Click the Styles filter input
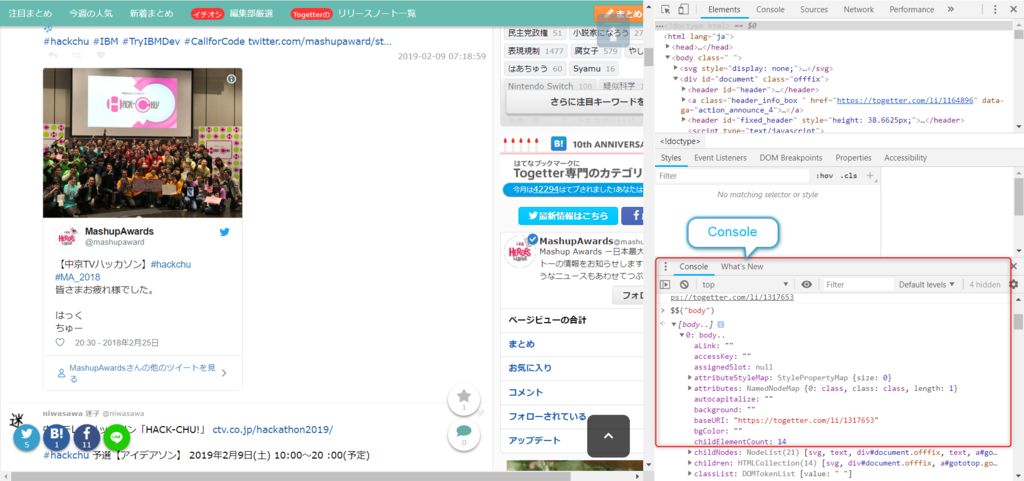 pyautogui.click(x=733, y=176)
